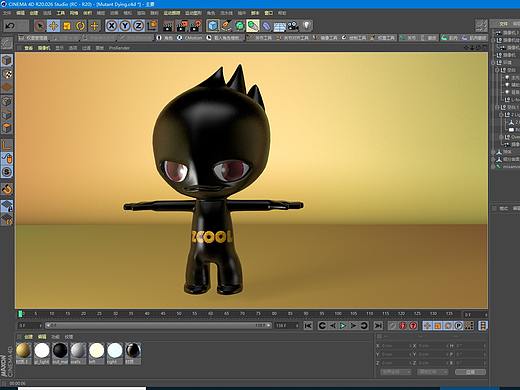This screenshot has width=520, height=390.
Task: Click the startup layout icon top right
Action: tap(481, 25)
